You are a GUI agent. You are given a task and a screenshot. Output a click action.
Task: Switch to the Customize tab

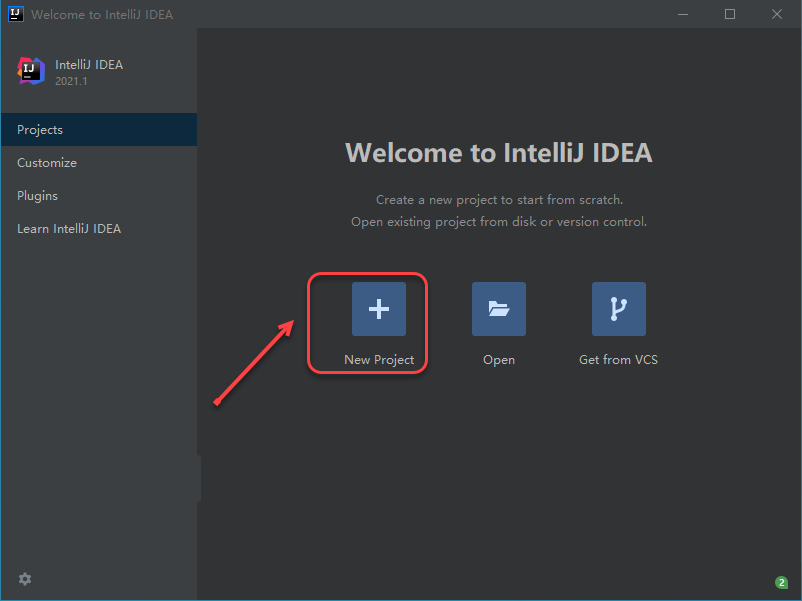99,163
